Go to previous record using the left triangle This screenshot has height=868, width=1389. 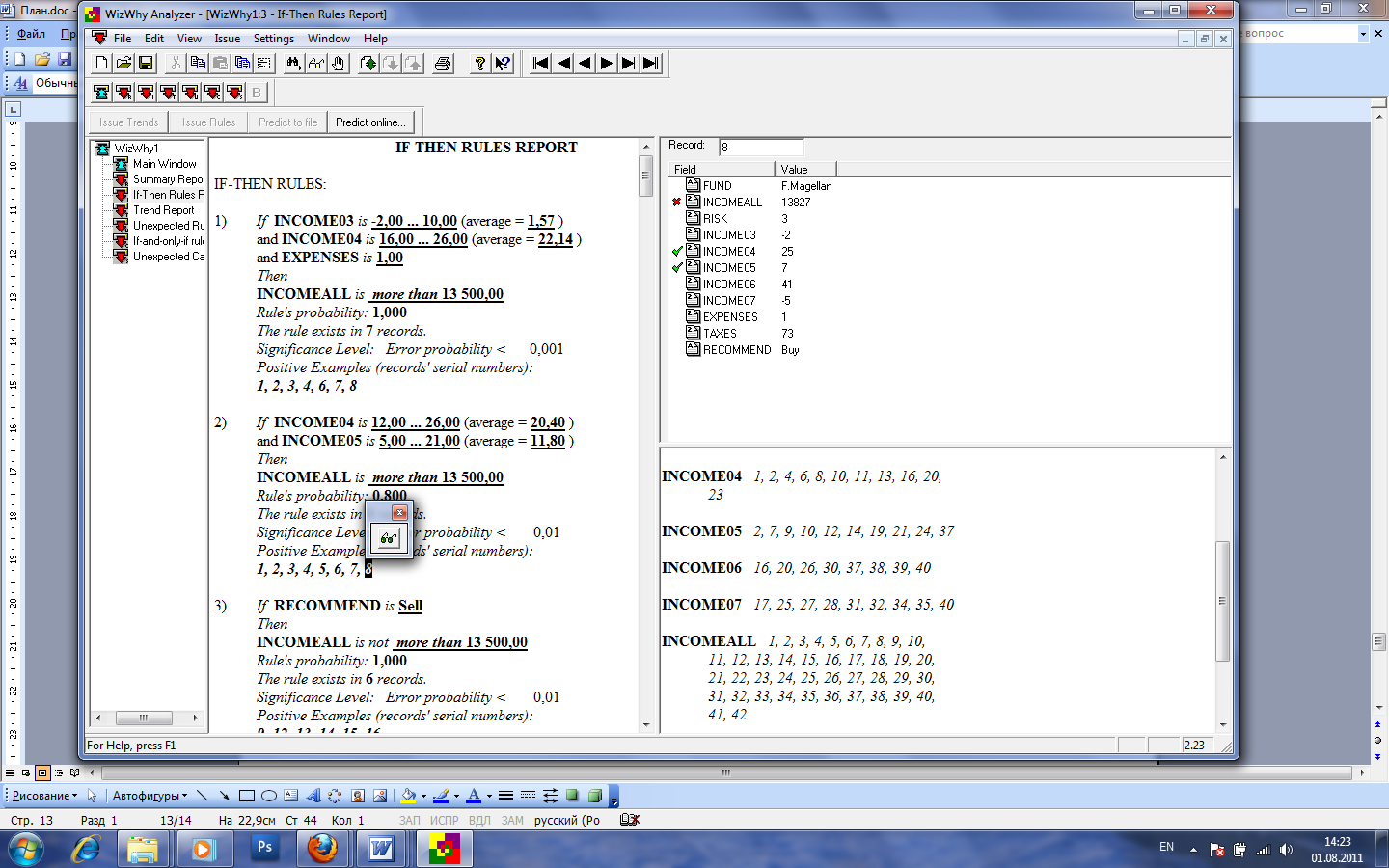585,64
